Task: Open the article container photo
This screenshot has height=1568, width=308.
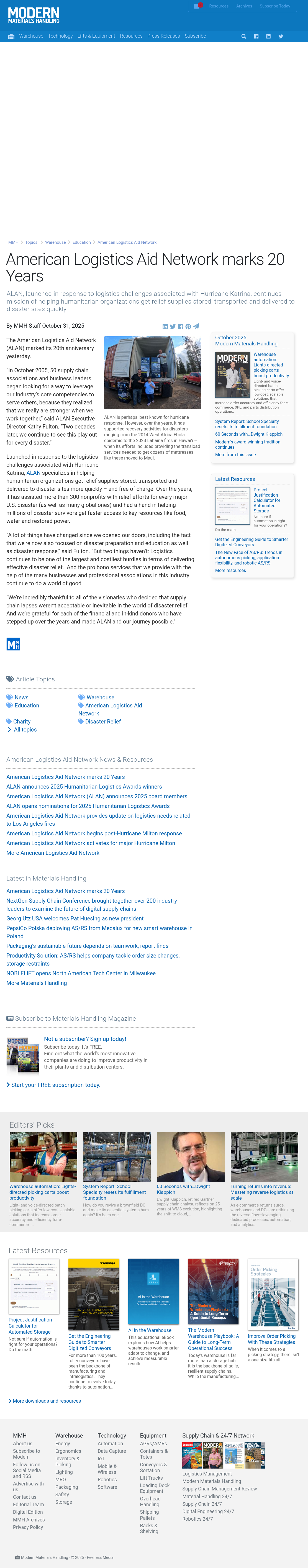Action: (152, 373)
